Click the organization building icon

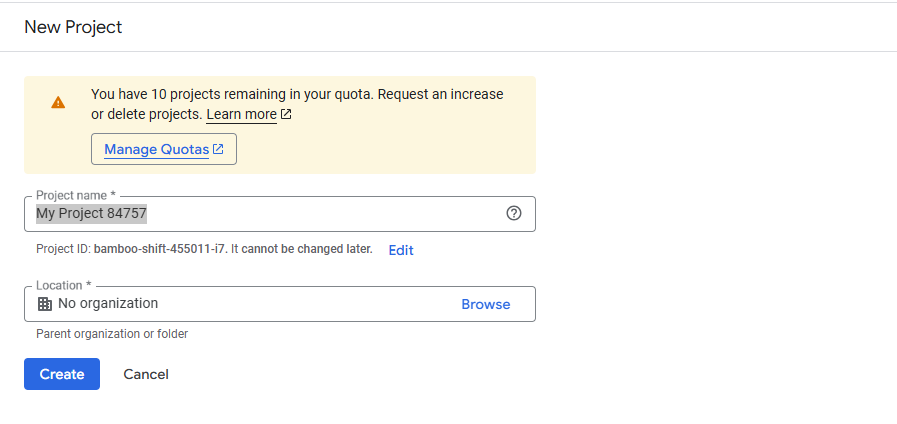click(44, 304)
